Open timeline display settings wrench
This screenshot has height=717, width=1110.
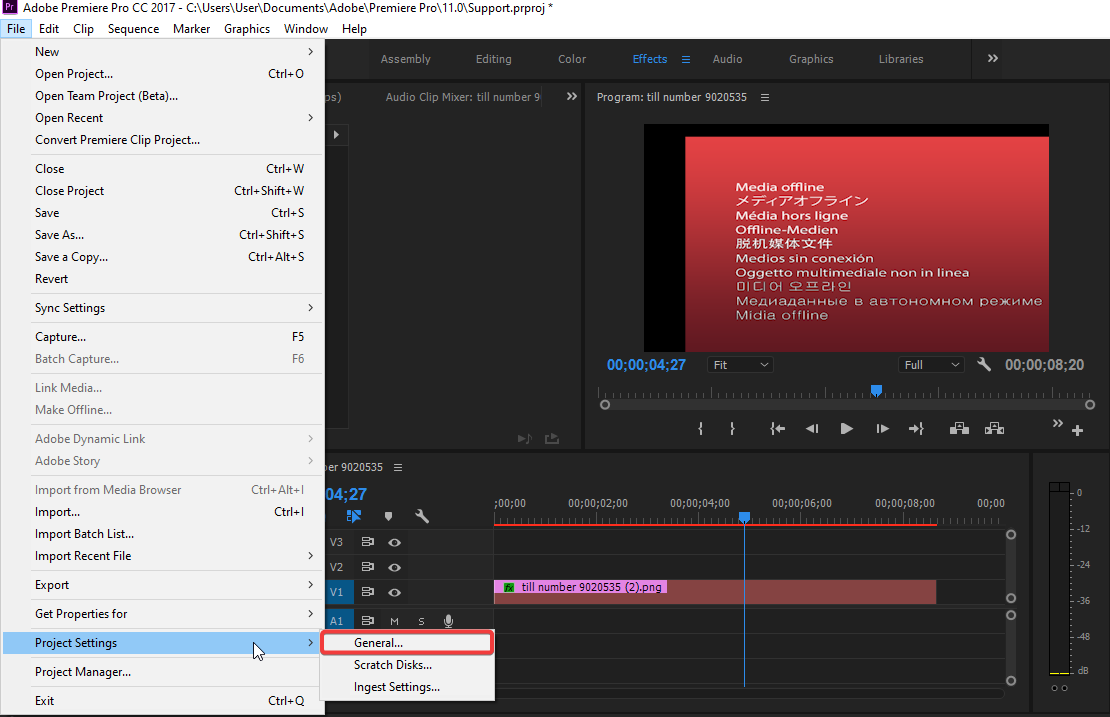coord(422,516)
